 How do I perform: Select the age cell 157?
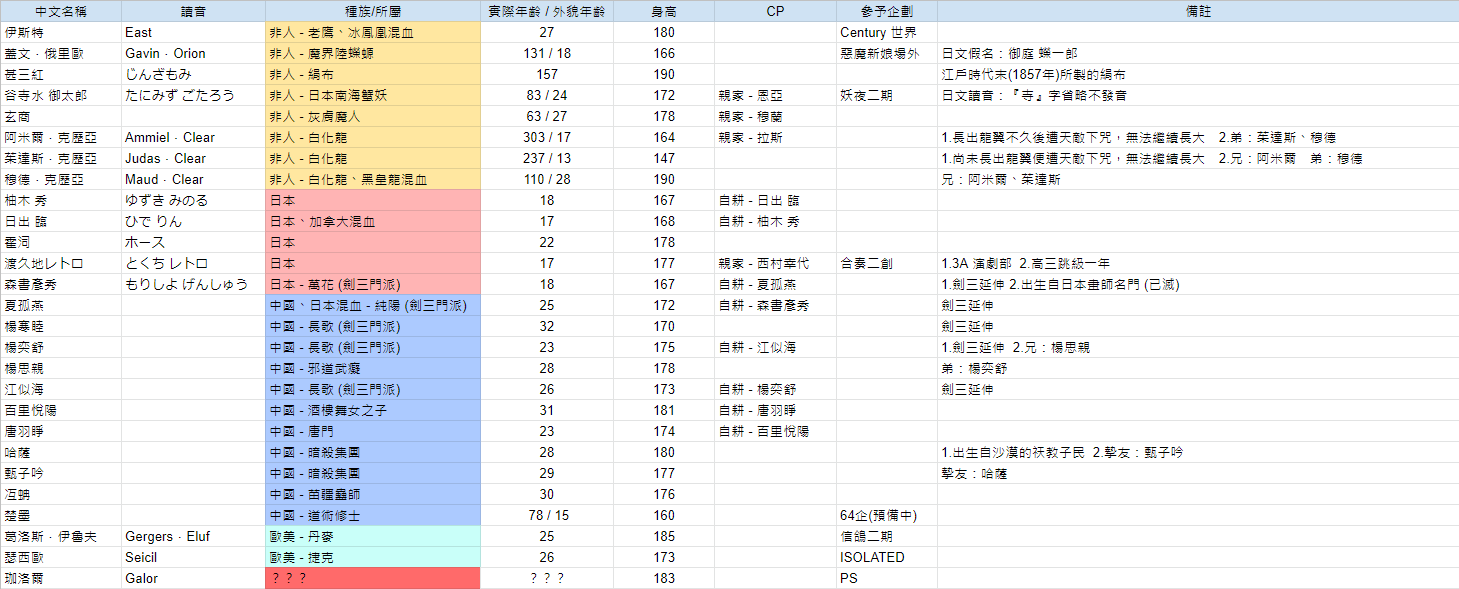(547, 75)
